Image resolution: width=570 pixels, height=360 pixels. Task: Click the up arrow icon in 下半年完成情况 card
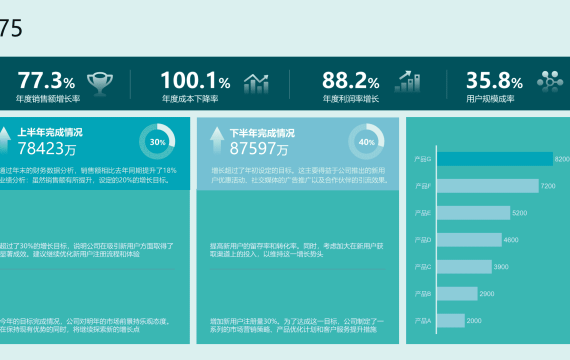point(217,140)
